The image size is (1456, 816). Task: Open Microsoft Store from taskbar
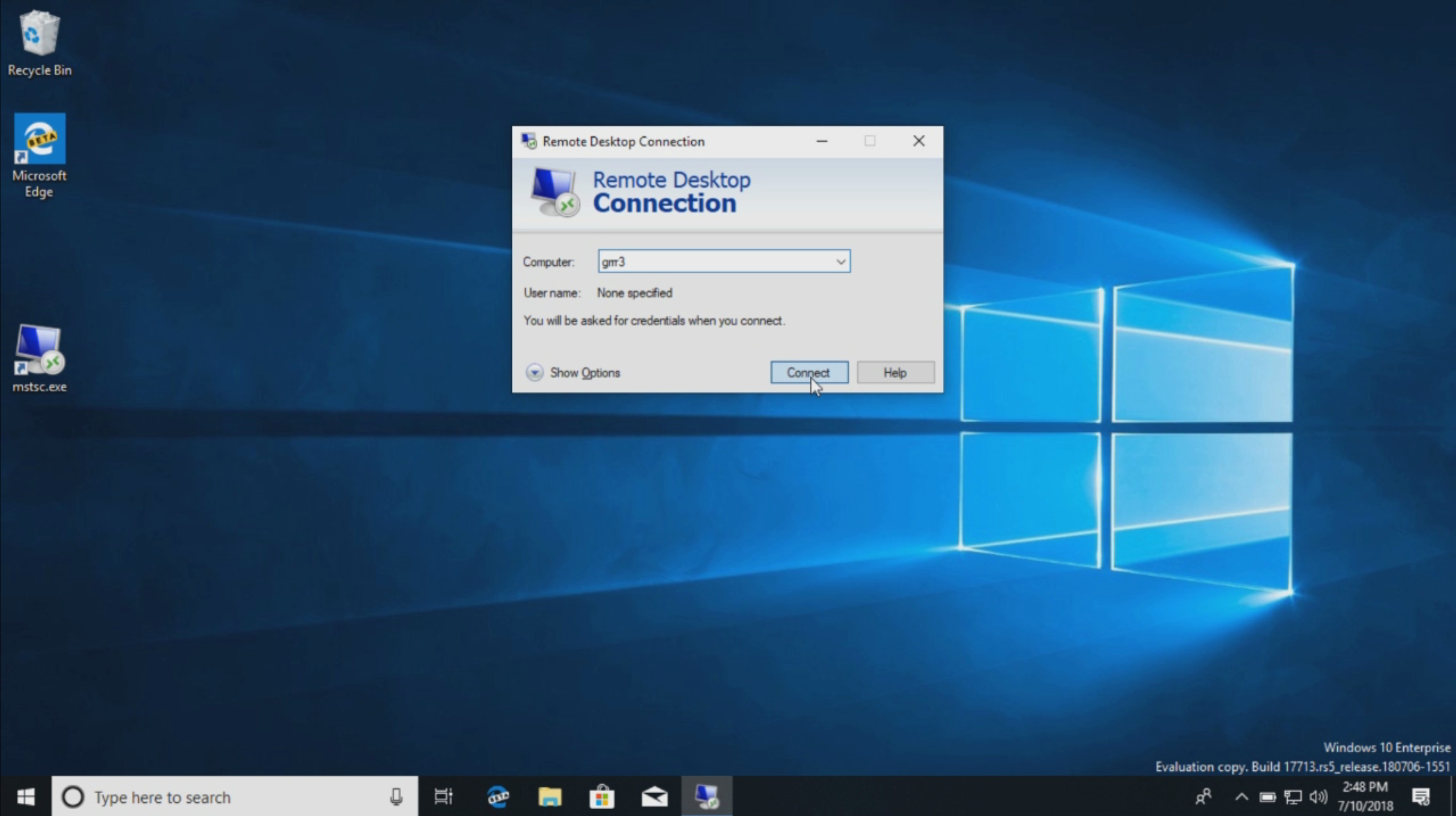(602, 796)
